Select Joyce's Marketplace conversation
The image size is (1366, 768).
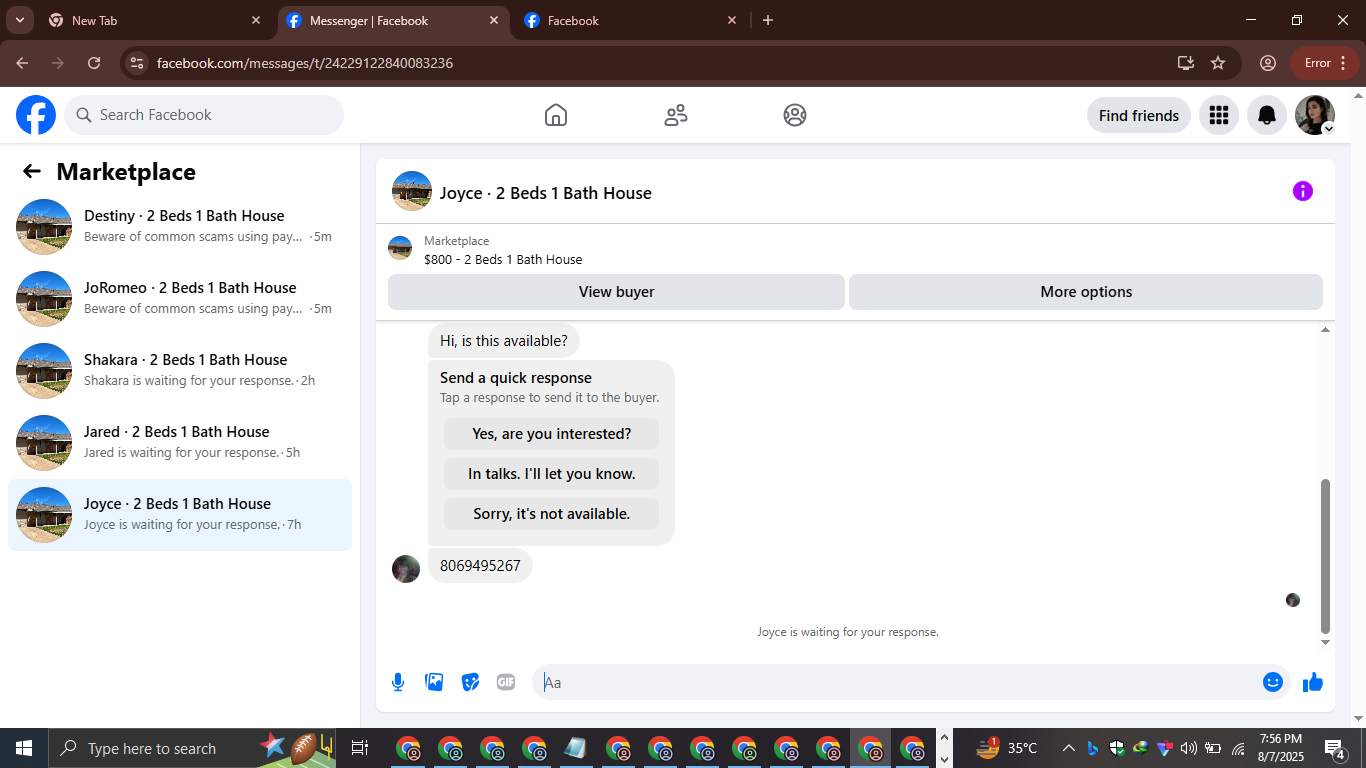click(x=180, y=515)
